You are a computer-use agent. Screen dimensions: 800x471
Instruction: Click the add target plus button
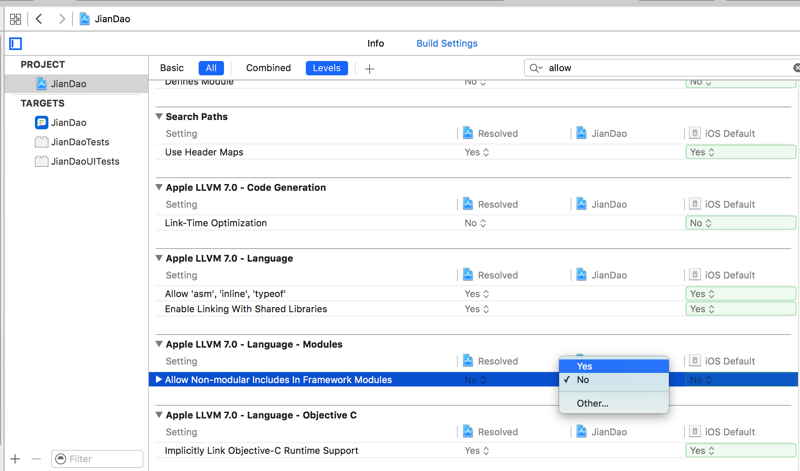click(x=15, y=459)
